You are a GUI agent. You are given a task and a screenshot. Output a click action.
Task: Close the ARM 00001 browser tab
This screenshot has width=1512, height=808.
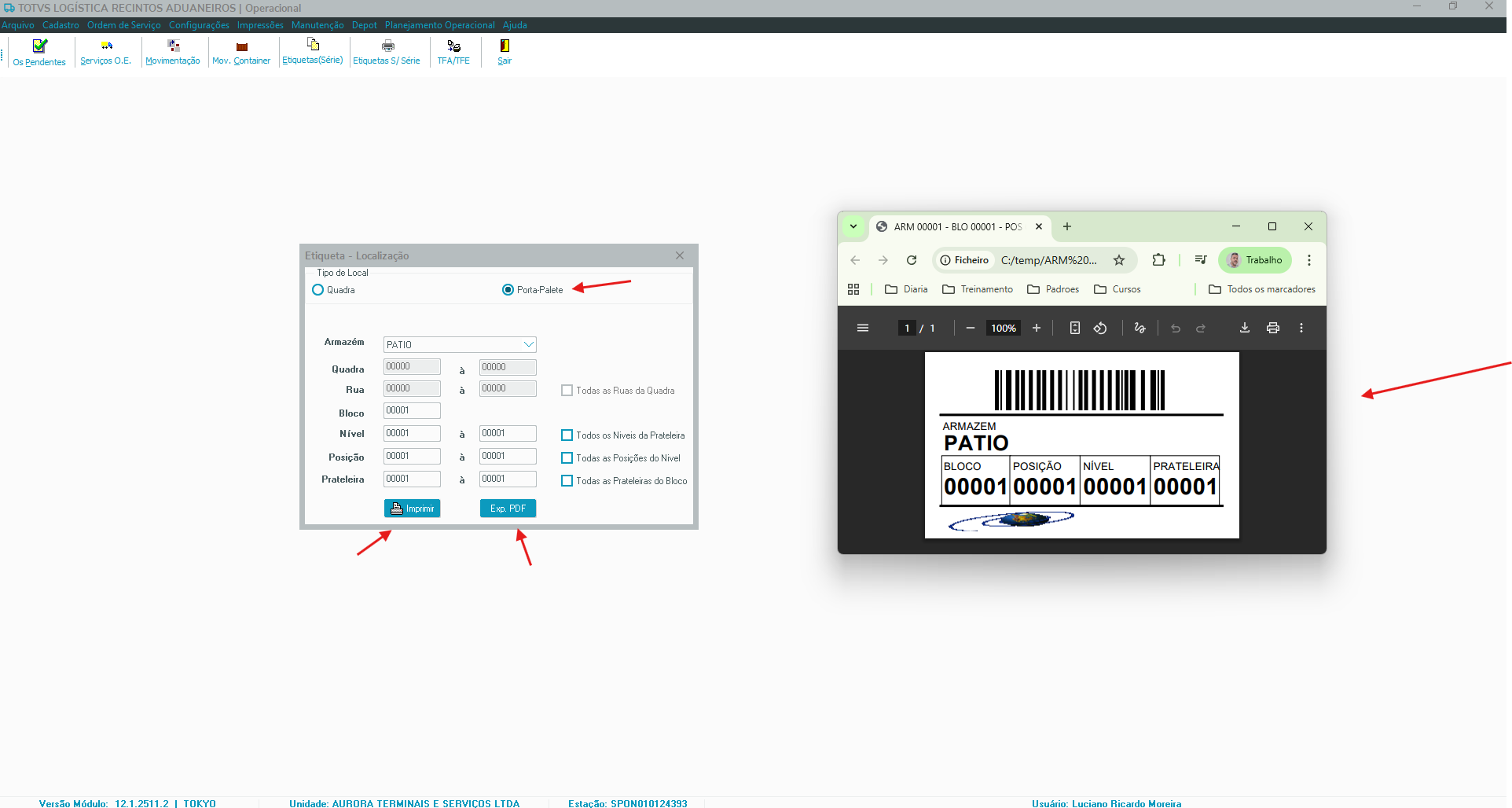click(1039, 226)
